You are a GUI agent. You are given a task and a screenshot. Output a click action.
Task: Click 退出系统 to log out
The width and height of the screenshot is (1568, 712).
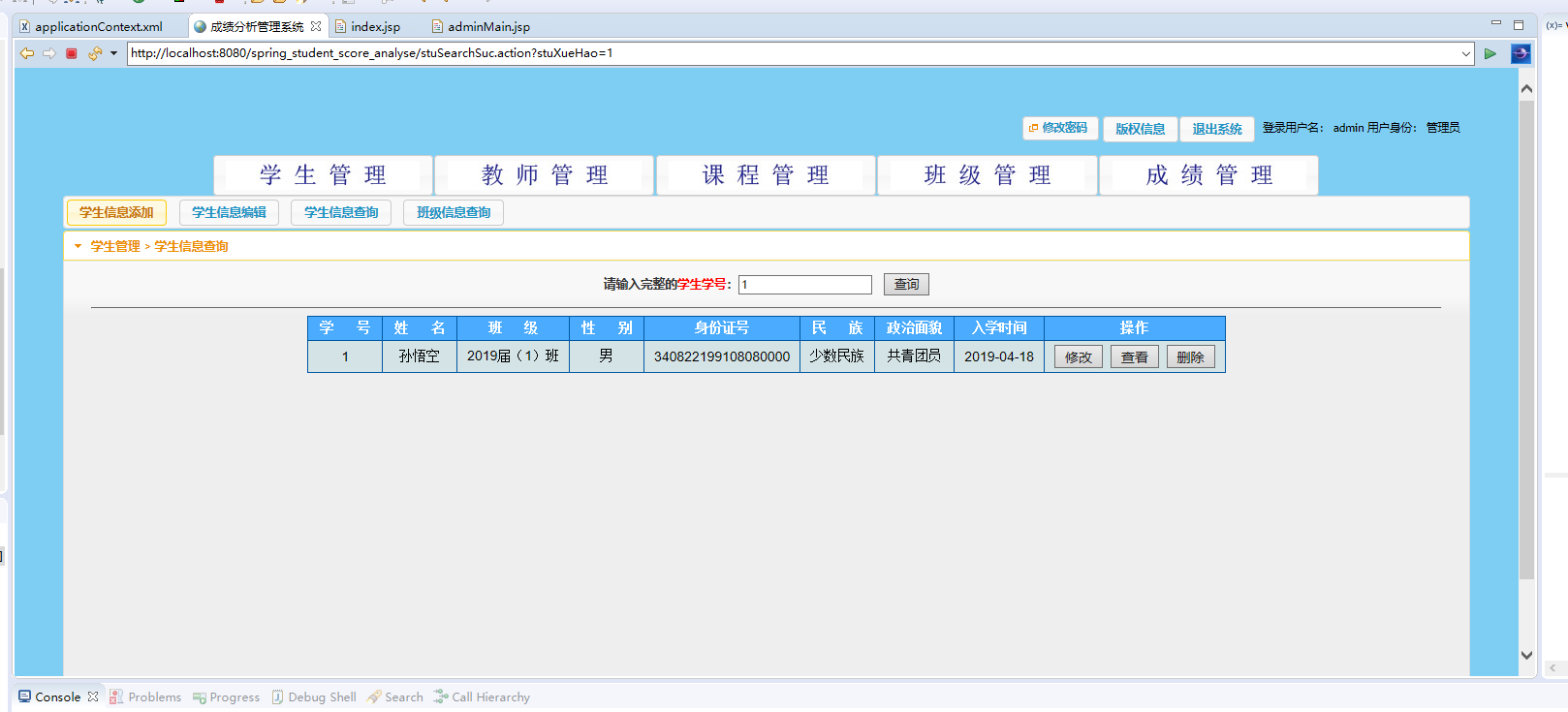coord(1217,129)
